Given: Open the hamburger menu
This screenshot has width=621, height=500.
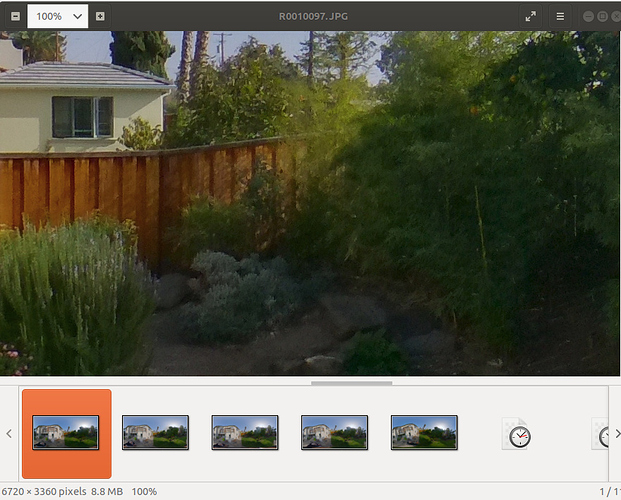Looking at the screenshot, I should point(560,16).
